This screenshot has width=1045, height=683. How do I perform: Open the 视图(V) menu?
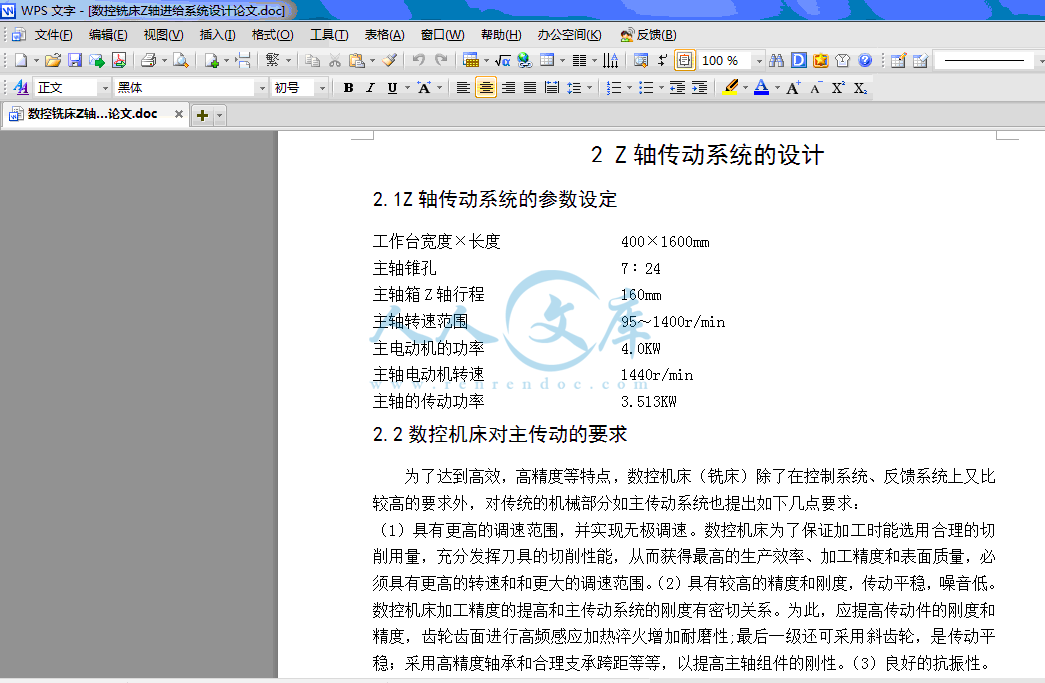(163, 35)
